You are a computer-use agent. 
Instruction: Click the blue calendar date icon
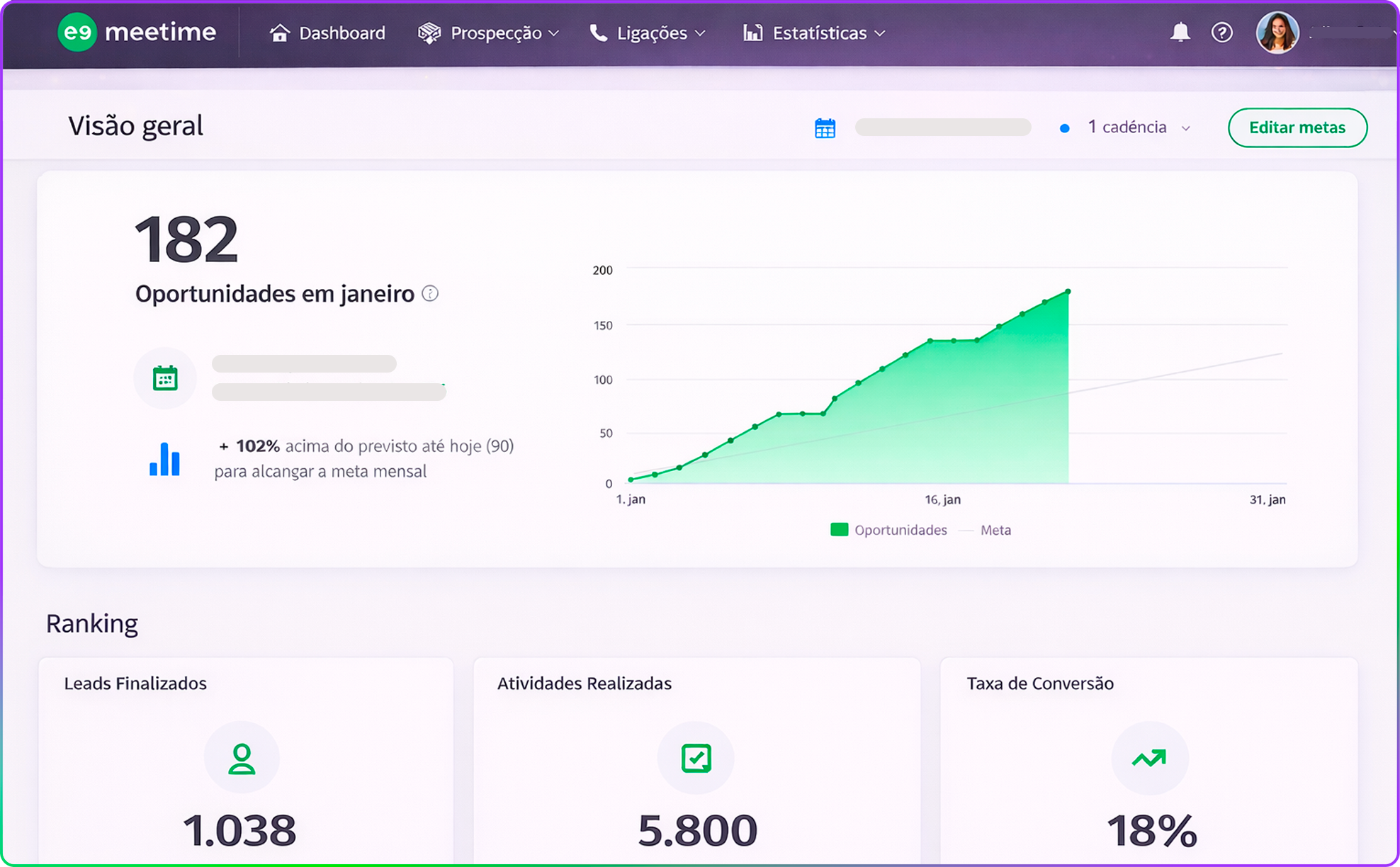tap(825, 128)
